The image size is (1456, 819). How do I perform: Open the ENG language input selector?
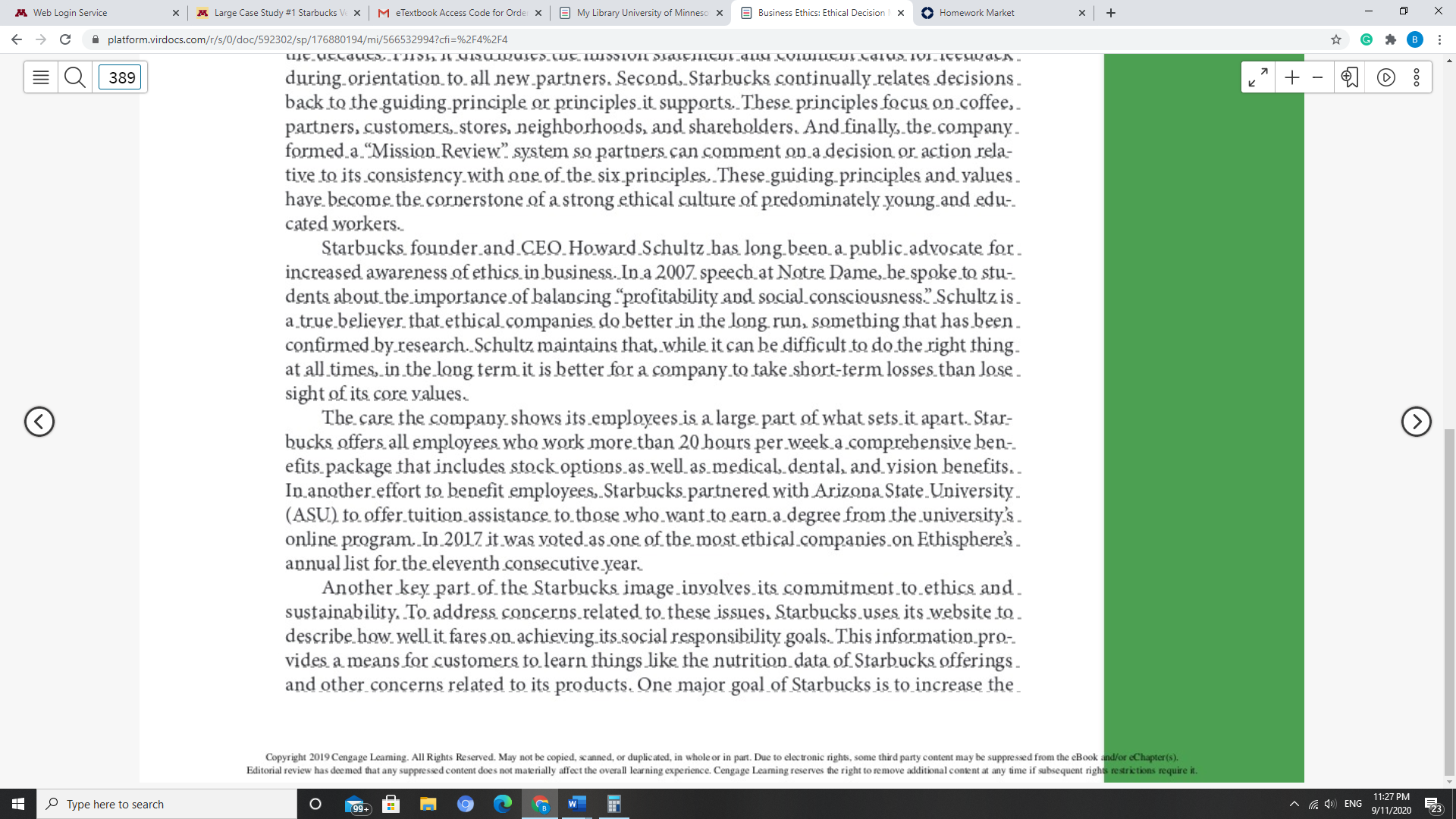click(x=1353, y=804)
